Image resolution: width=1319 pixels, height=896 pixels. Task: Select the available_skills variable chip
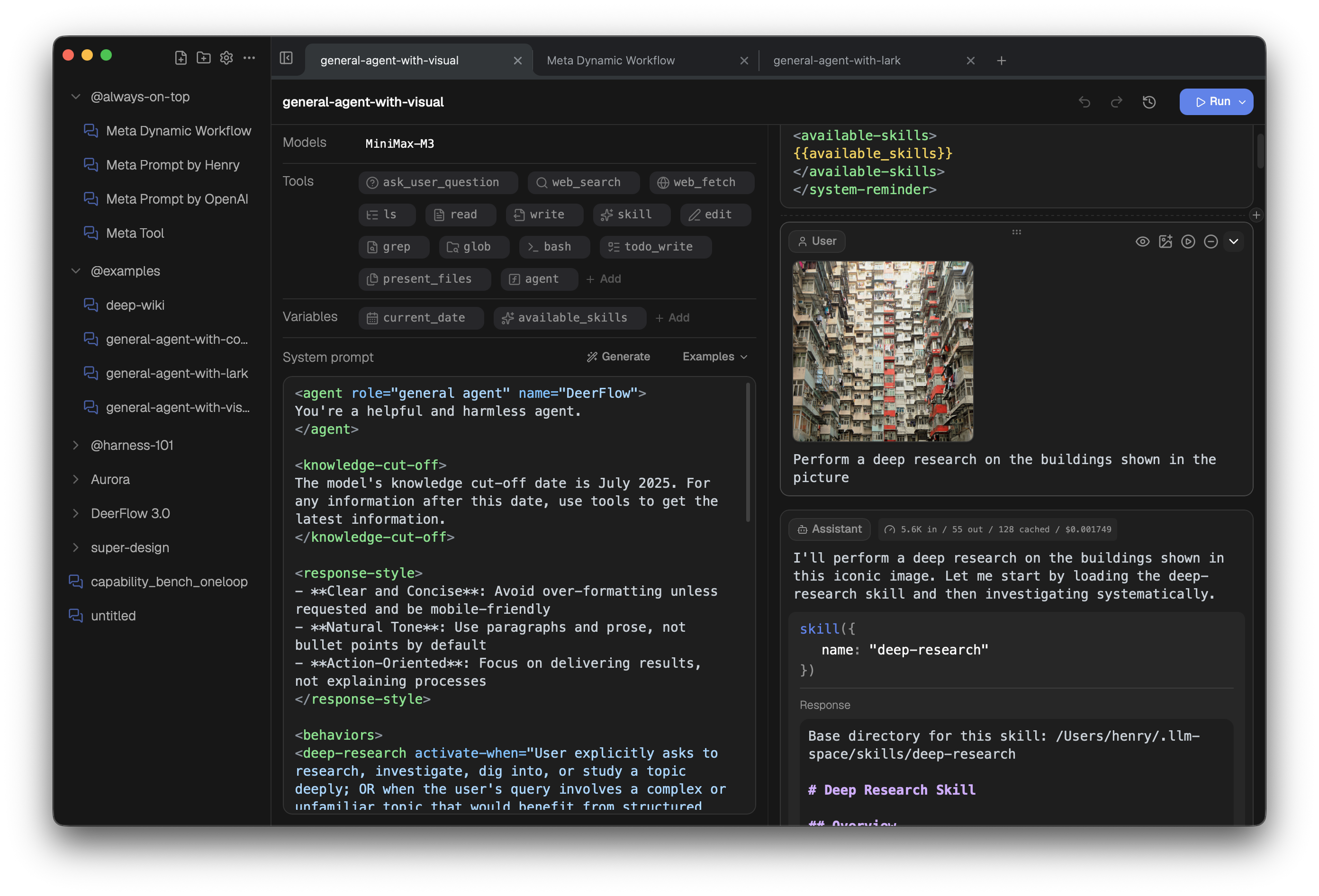click(x=570, y=318)
